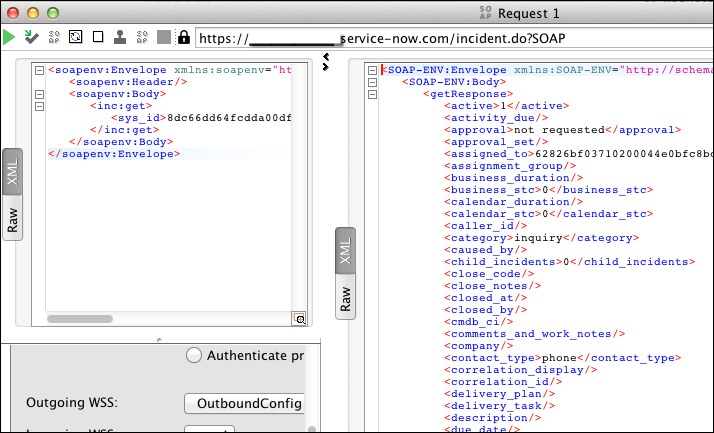Click the 'delivery_plan' element in the response

[x=500, y=394]
